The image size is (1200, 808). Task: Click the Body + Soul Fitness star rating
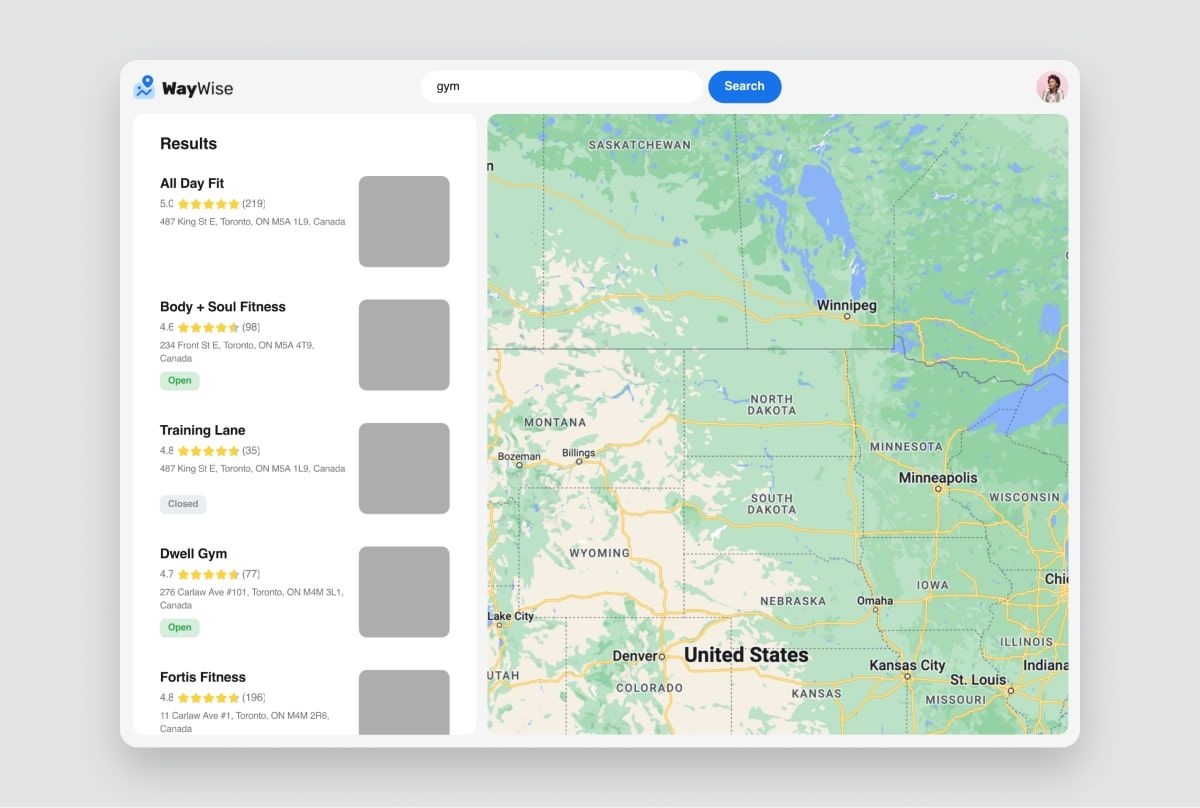coord(209,327)
